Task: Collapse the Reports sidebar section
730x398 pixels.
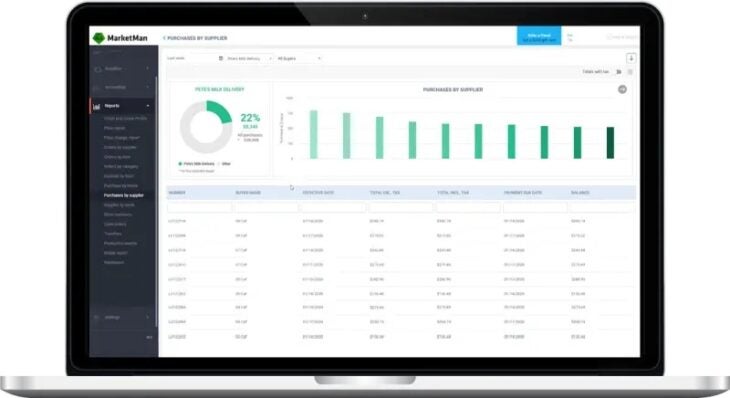Action: coord(148,106)
